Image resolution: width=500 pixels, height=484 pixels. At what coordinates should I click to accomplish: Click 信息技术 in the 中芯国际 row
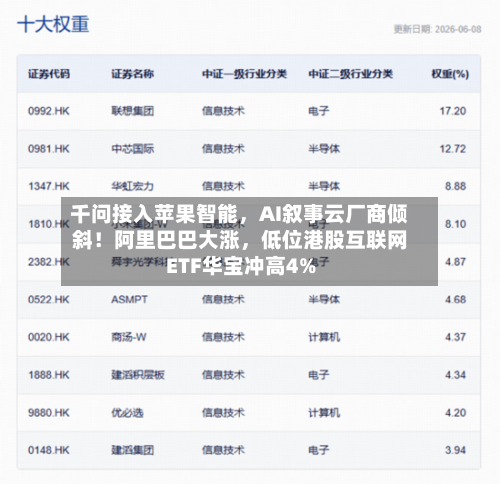pos(223,149)
